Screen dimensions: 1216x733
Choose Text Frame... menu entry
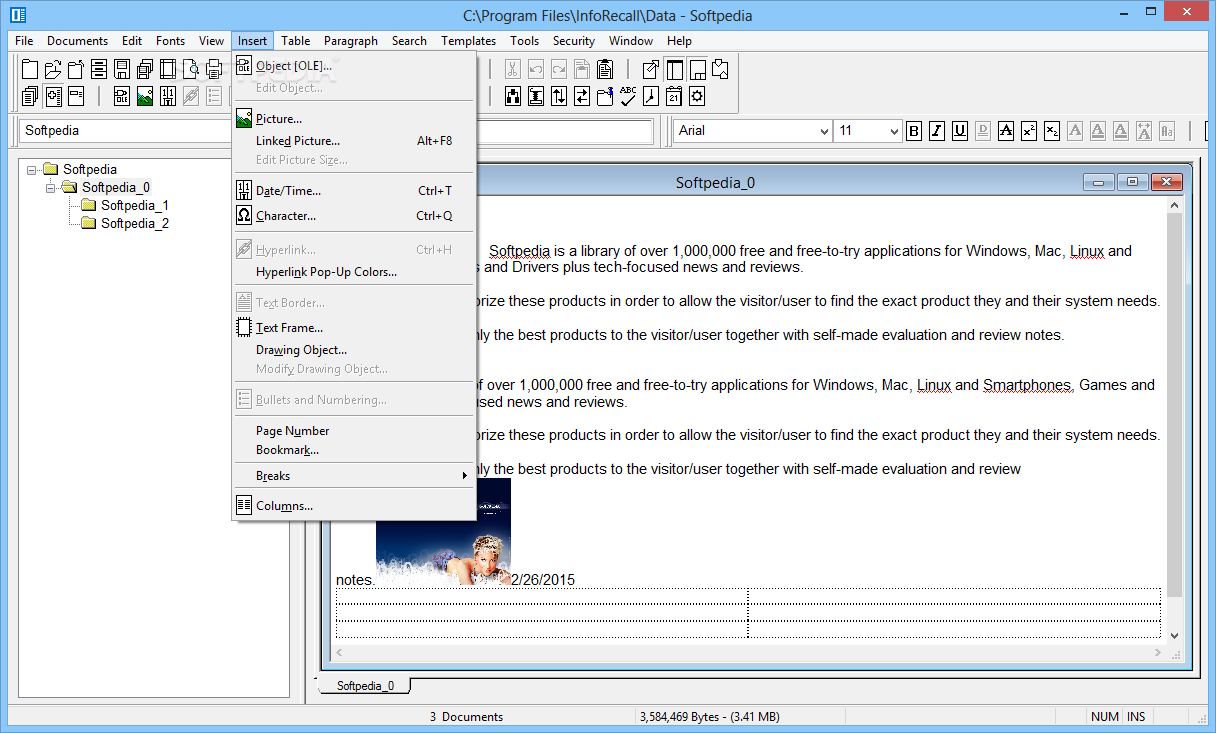pyautogui.click(x=354, y=327)
